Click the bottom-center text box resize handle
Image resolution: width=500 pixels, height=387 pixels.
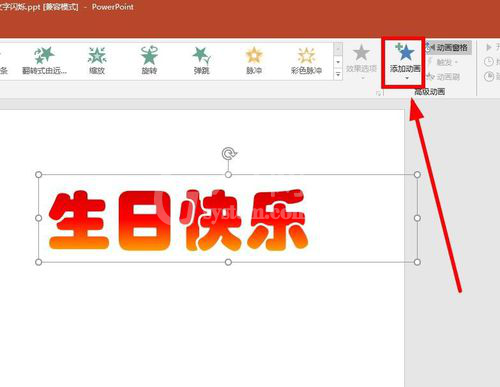[228, 262]
